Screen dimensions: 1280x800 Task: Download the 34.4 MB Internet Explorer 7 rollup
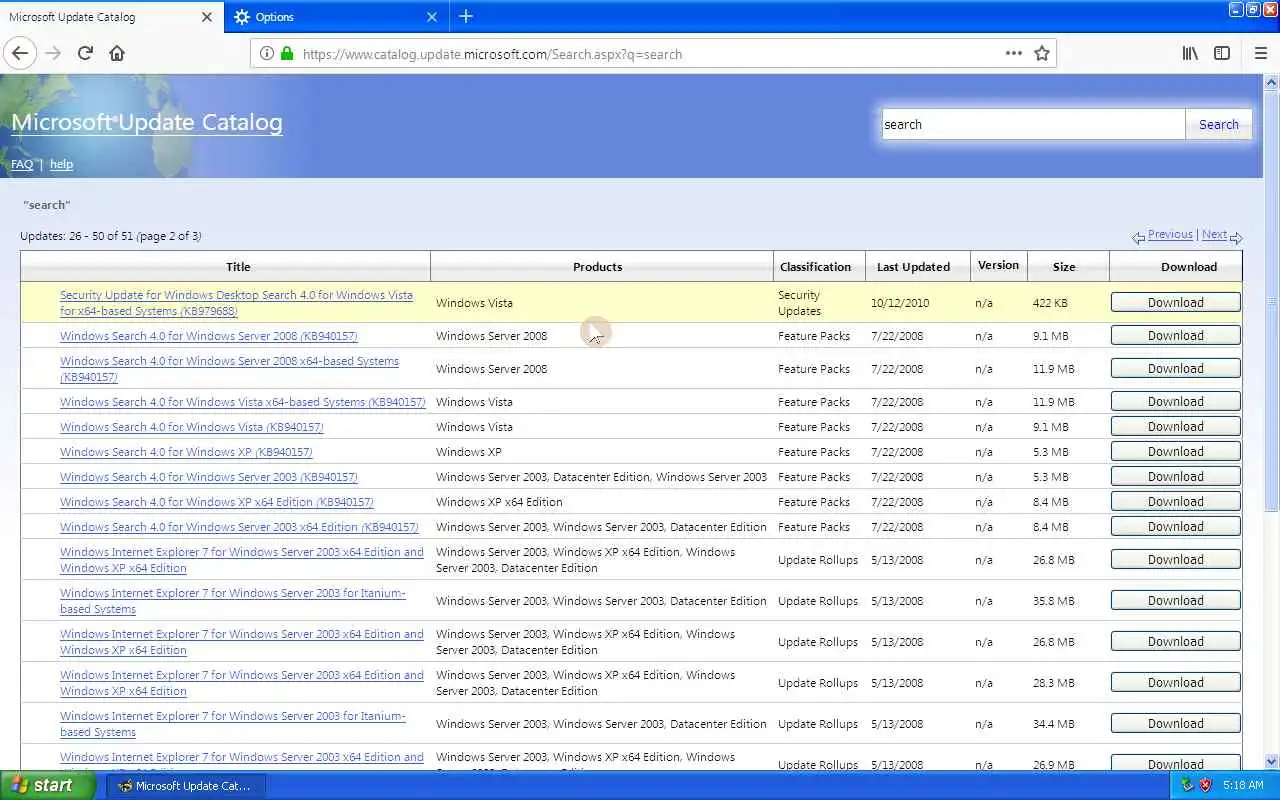pos(1175,723)
